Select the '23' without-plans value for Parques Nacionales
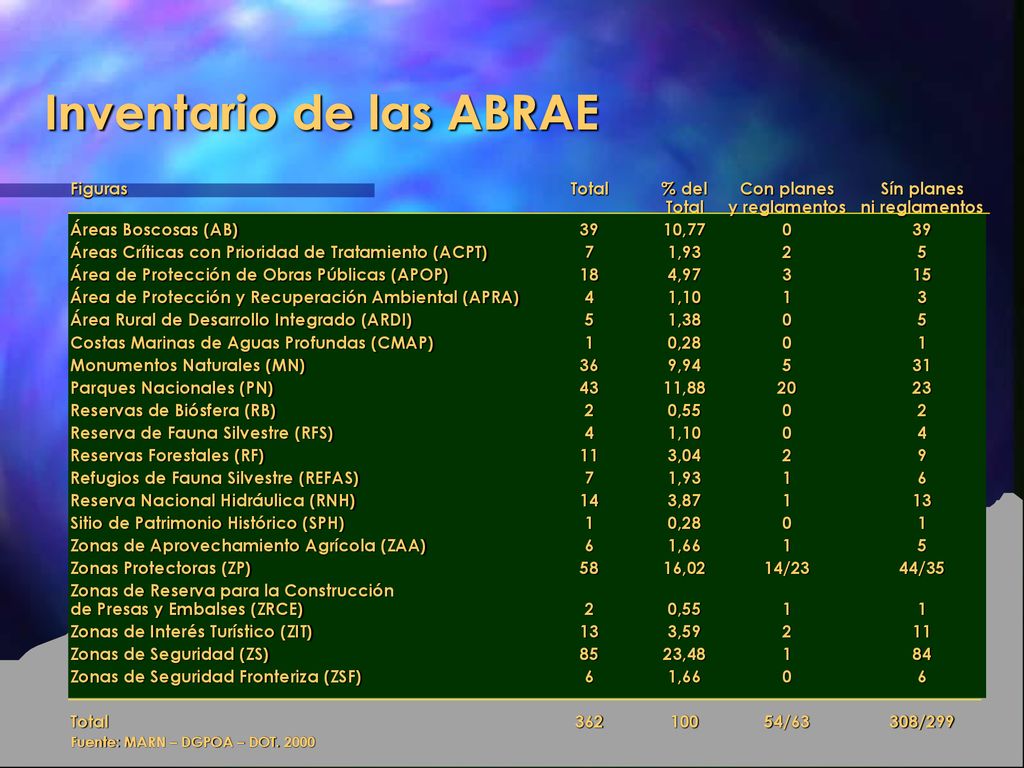Image resolution: width=1024 pixels, height=768 pixels. (921, 388)
